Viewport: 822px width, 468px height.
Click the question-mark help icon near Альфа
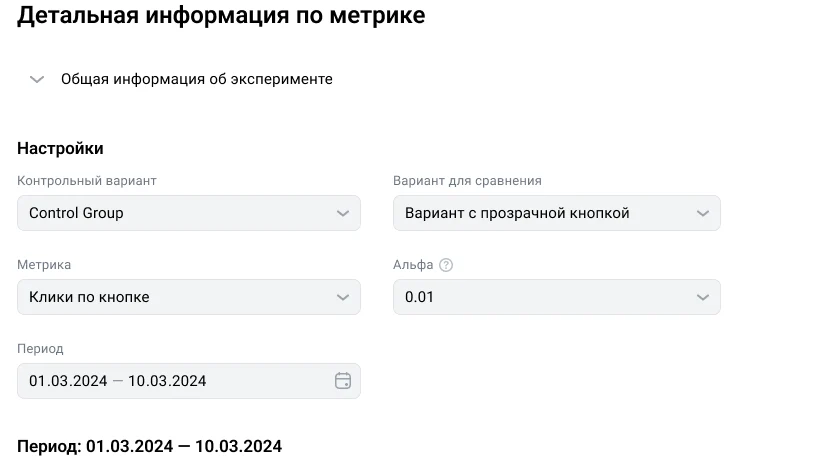pyautogui.click(x=446, y=265)
